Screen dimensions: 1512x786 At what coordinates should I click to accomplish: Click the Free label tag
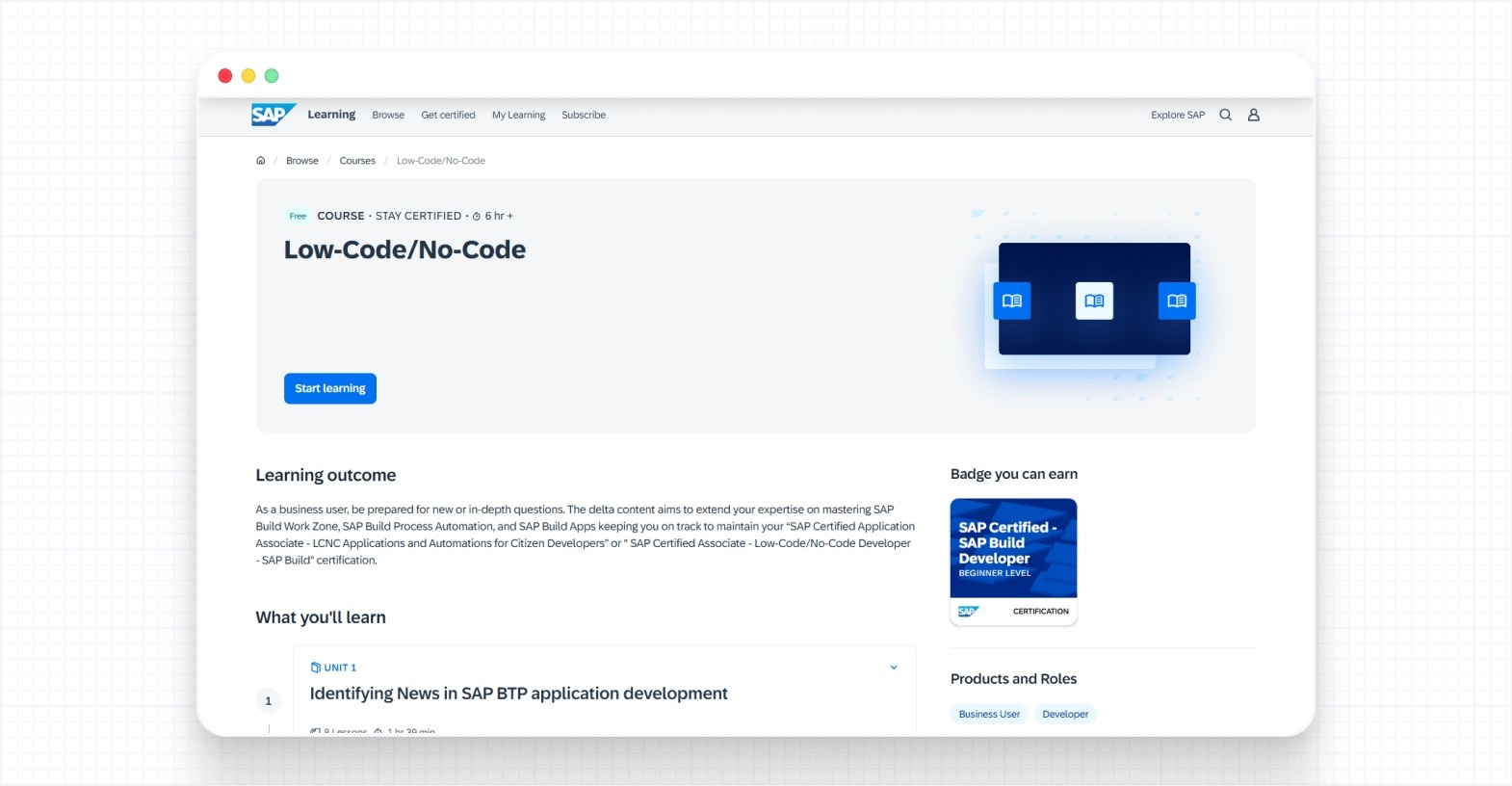pyautogui.click(x=298, y=216)
